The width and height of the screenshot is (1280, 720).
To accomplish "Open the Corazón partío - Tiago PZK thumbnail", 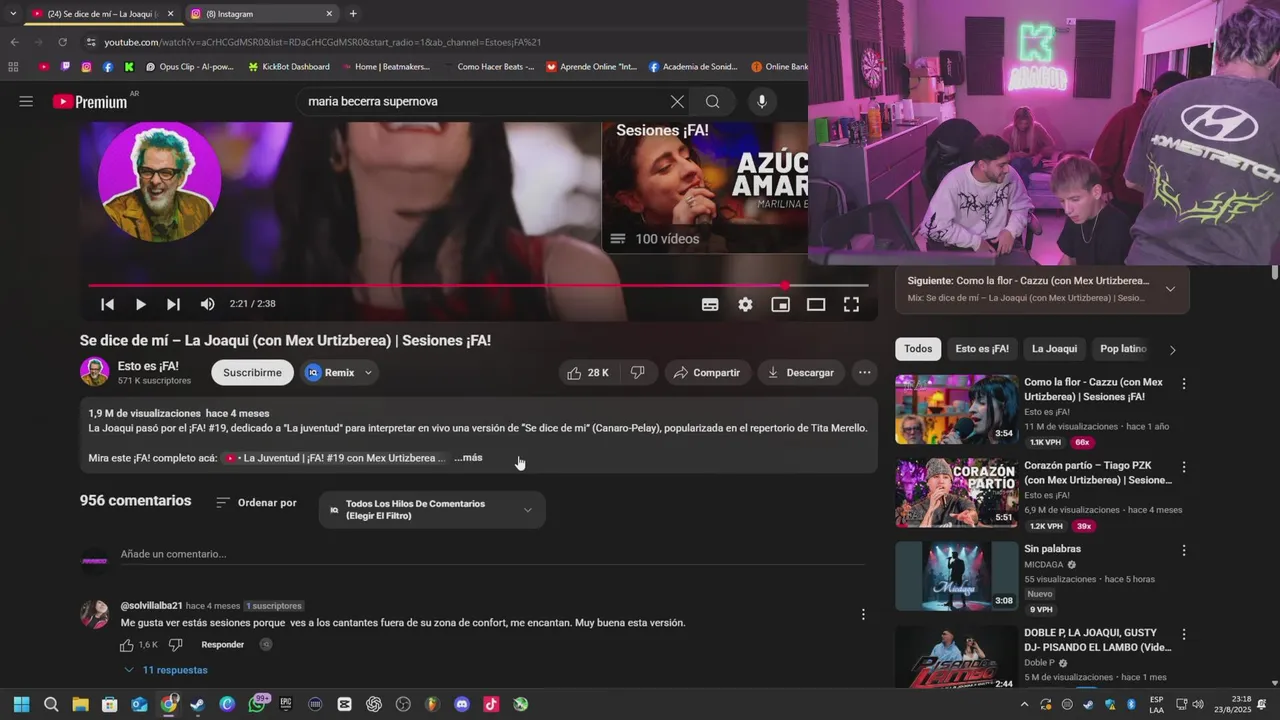I will (956, 493).
